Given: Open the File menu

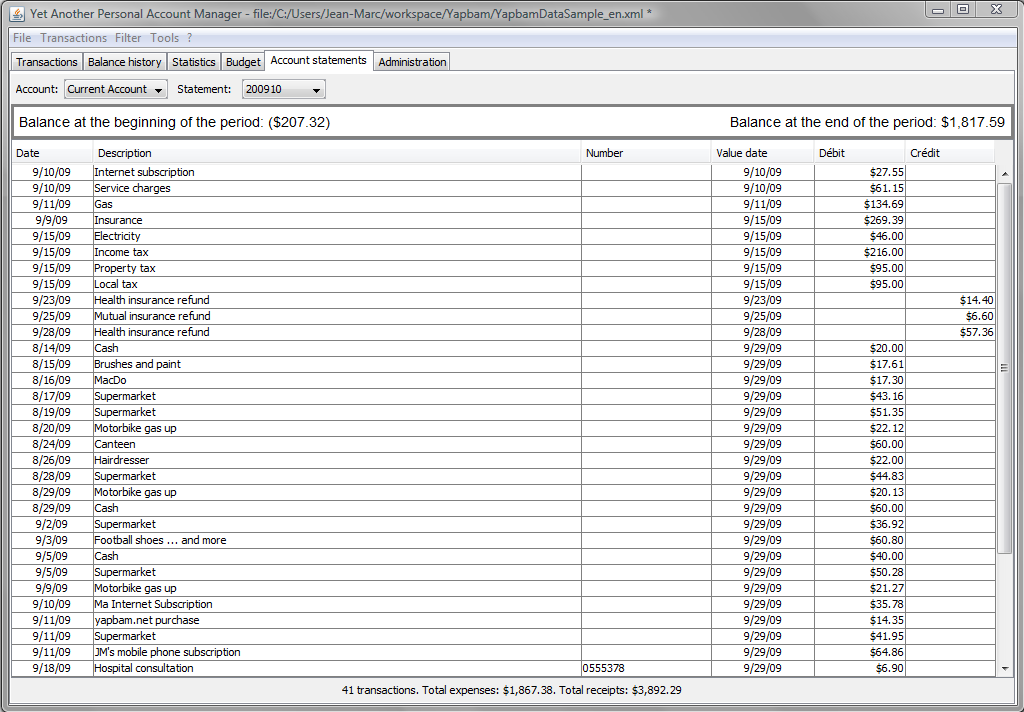Looking at the screenshot, I should point(22,38).
